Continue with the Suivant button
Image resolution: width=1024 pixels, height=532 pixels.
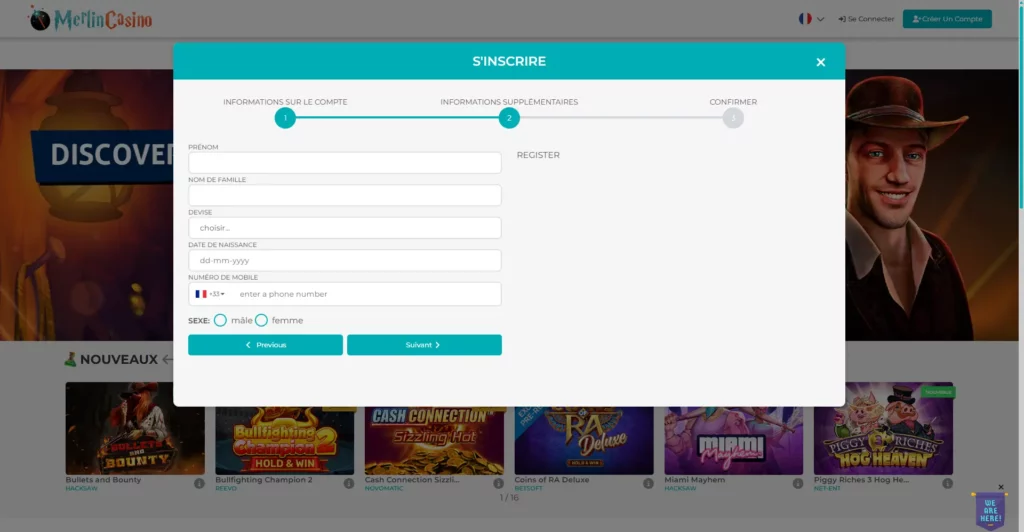click(424, 345)
